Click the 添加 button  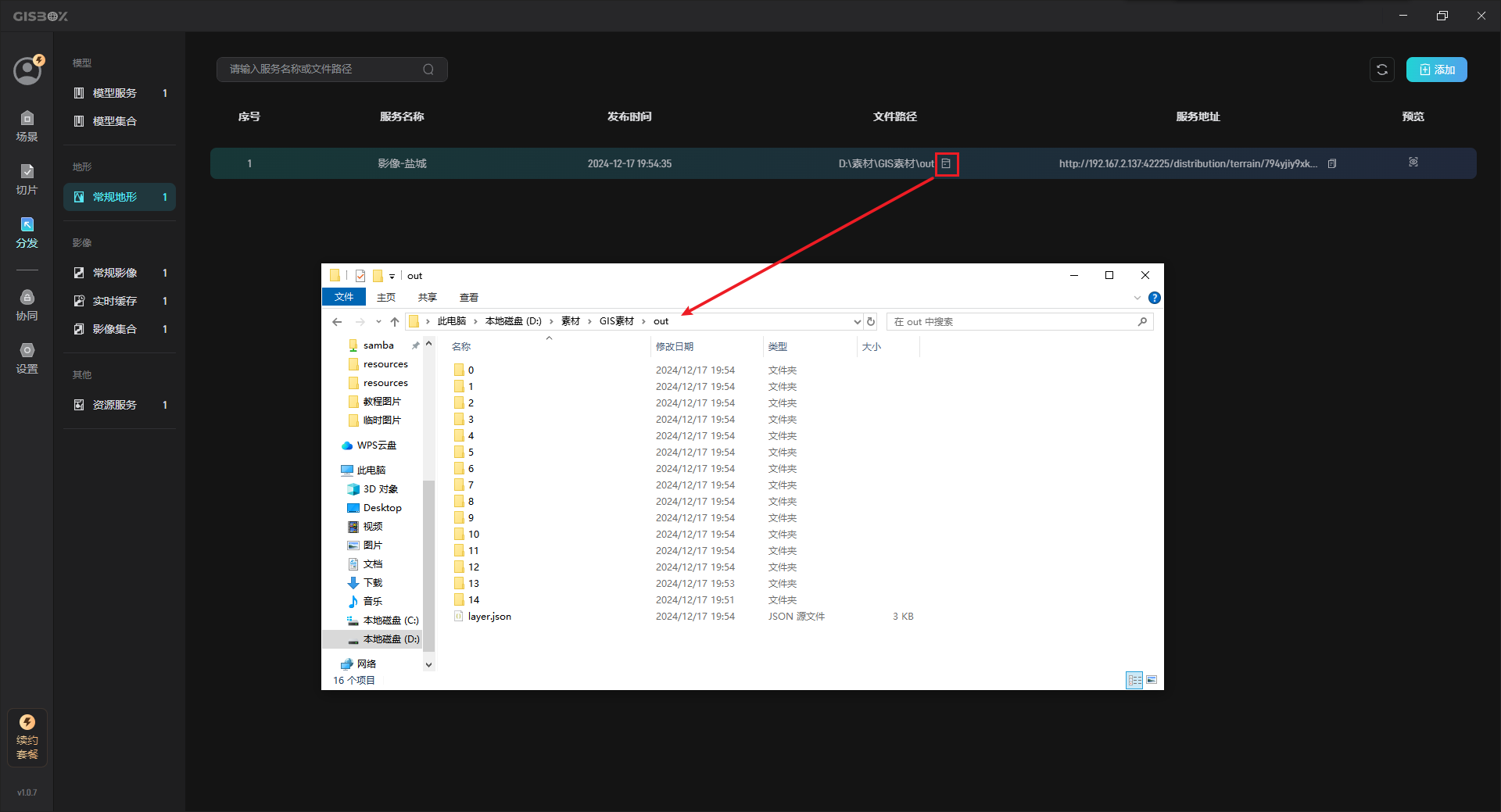[x=1437, y=70]
